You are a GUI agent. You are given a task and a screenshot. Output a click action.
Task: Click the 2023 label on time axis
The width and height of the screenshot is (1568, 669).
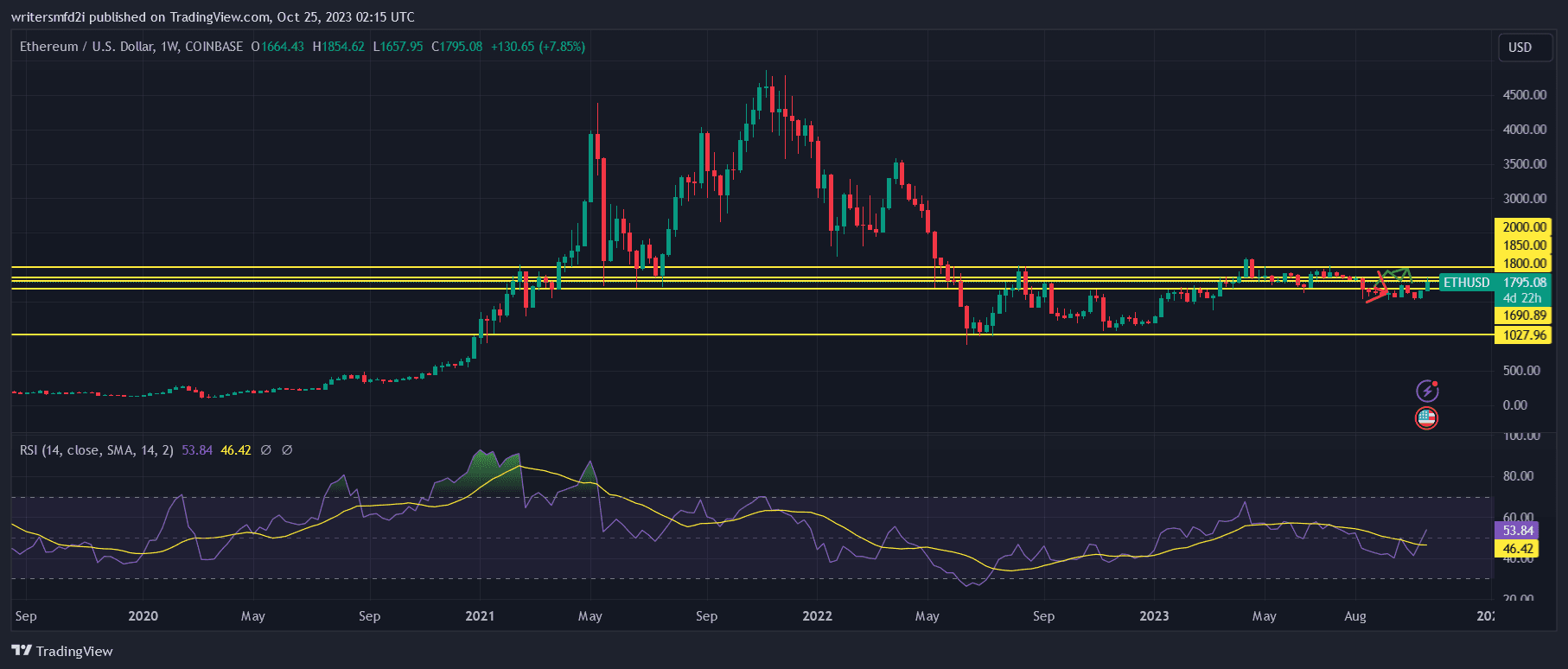[x=1154, y=616]
